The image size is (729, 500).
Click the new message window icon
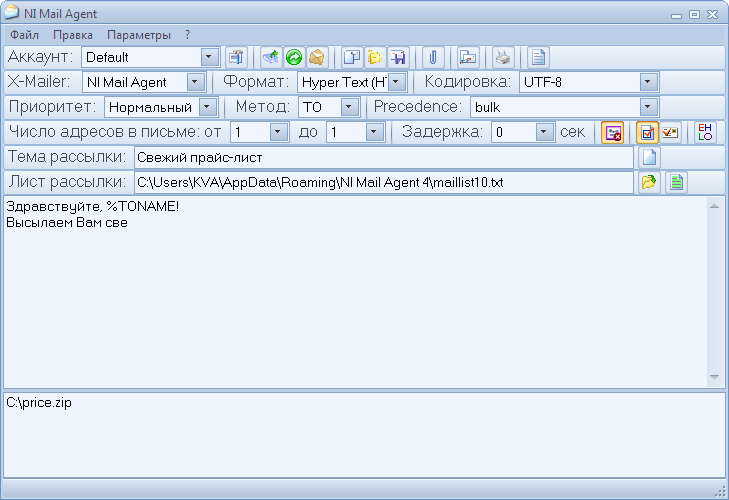pos(351,57)
